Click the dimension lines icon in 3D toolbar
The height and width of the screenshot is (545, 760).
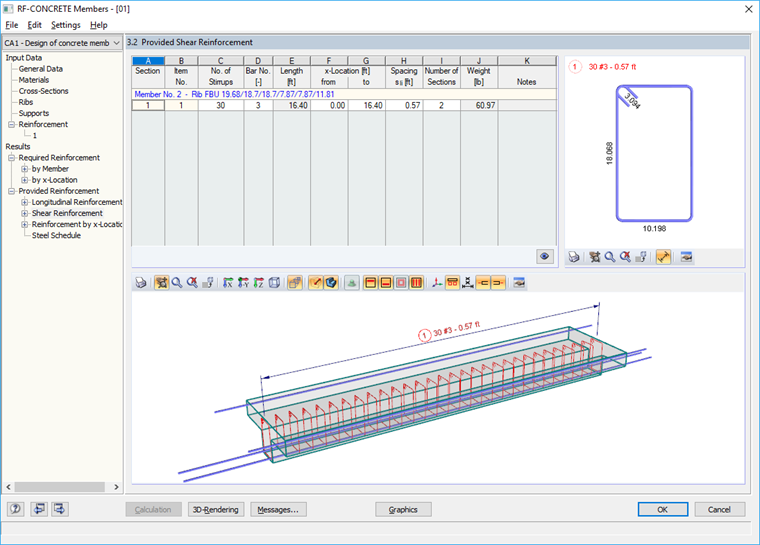pyautogui.click(x=468, y=283)
